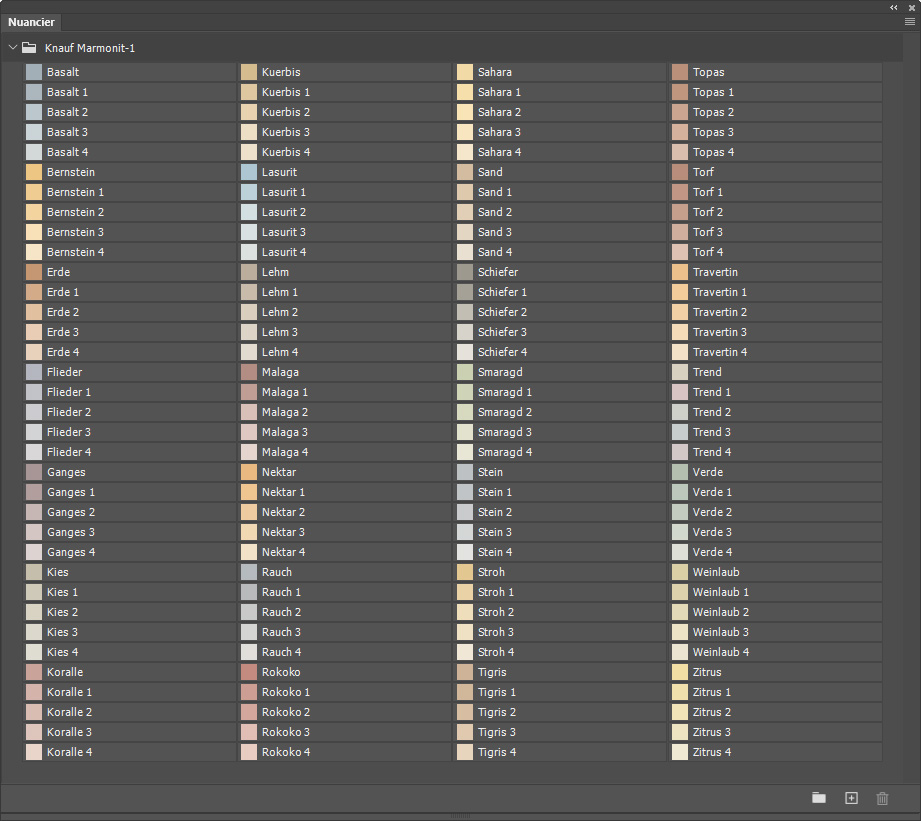Image resolution: width=921 pixels, height=821 pixels.
Task: Click the 'Ganges 3' row text
Action: 71,532
